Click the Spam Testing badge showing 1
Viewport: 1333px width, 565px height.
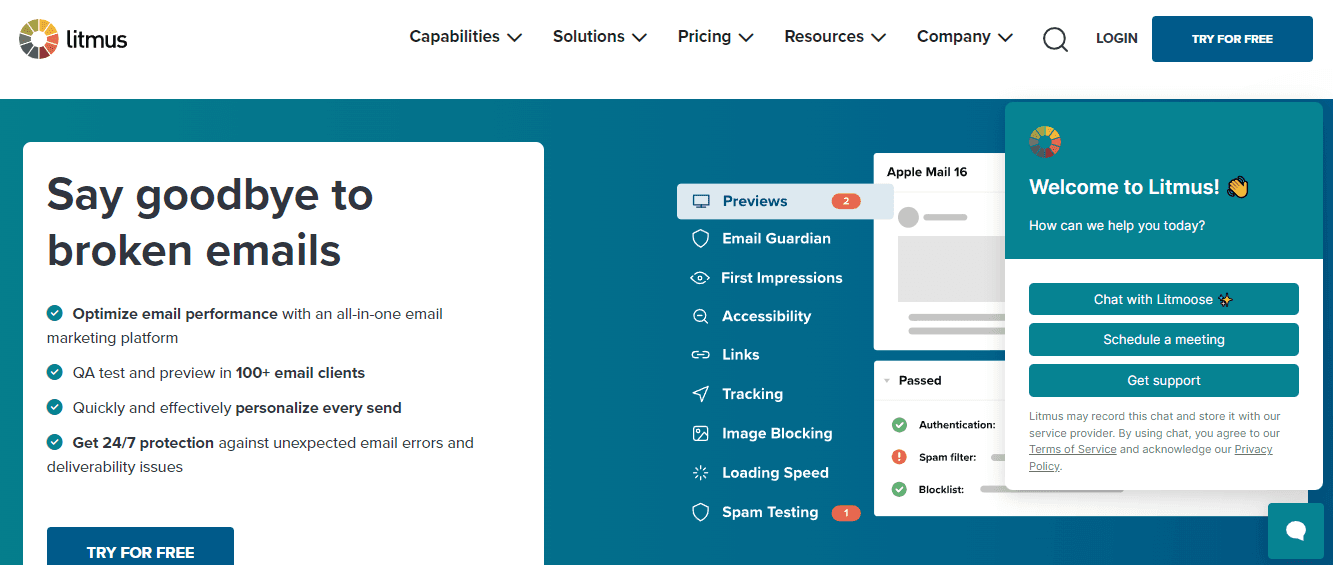846,513
